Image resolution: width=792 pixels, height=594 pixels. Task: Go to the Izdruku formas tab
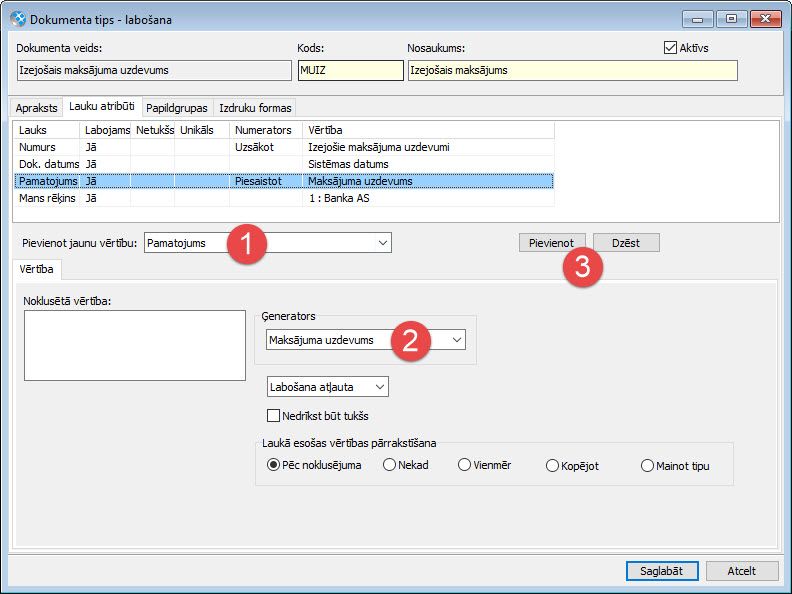[254, 108]
